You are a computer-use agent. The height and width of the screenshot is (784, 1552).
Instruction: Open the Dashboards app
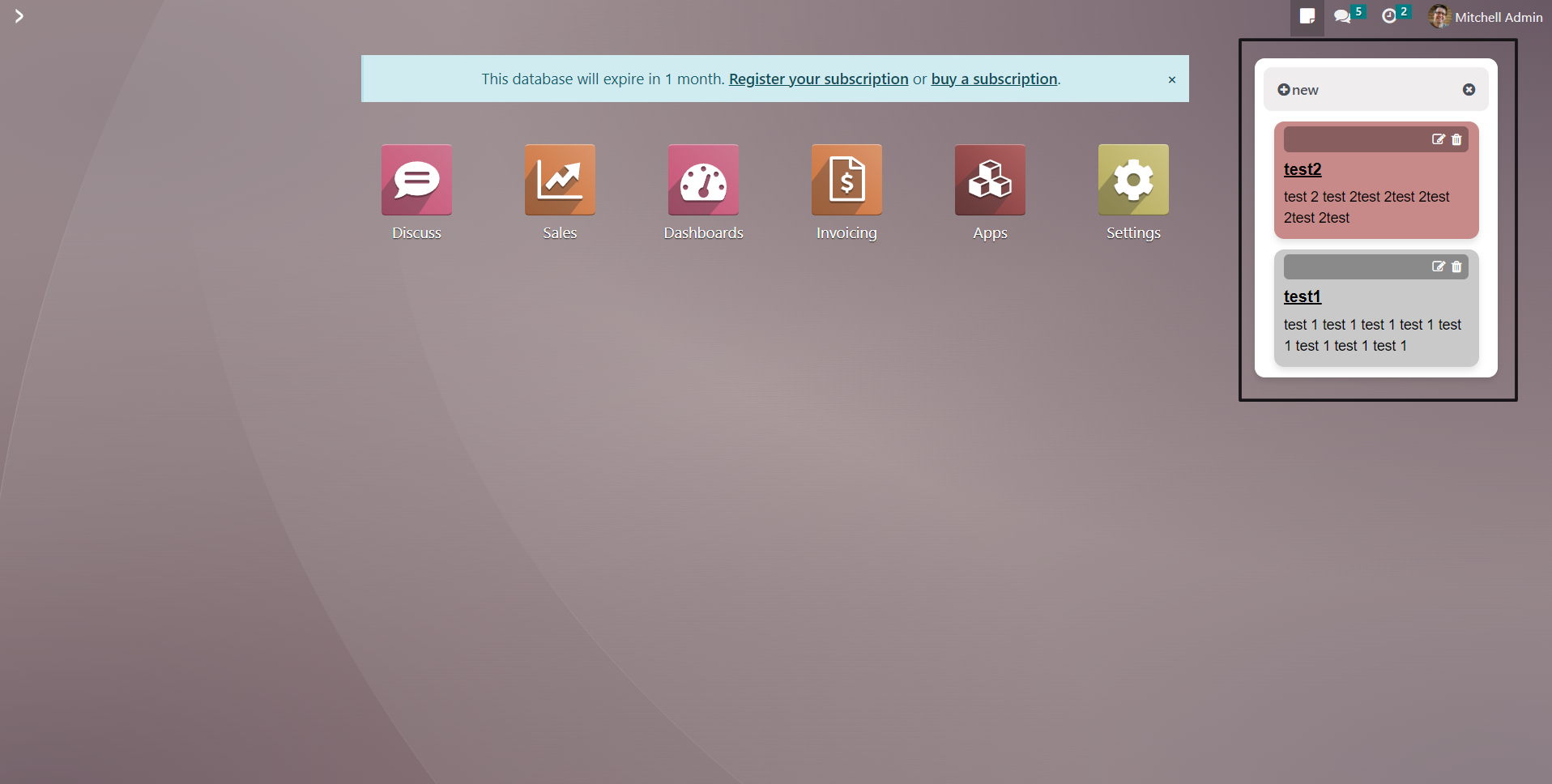point(703,180)
